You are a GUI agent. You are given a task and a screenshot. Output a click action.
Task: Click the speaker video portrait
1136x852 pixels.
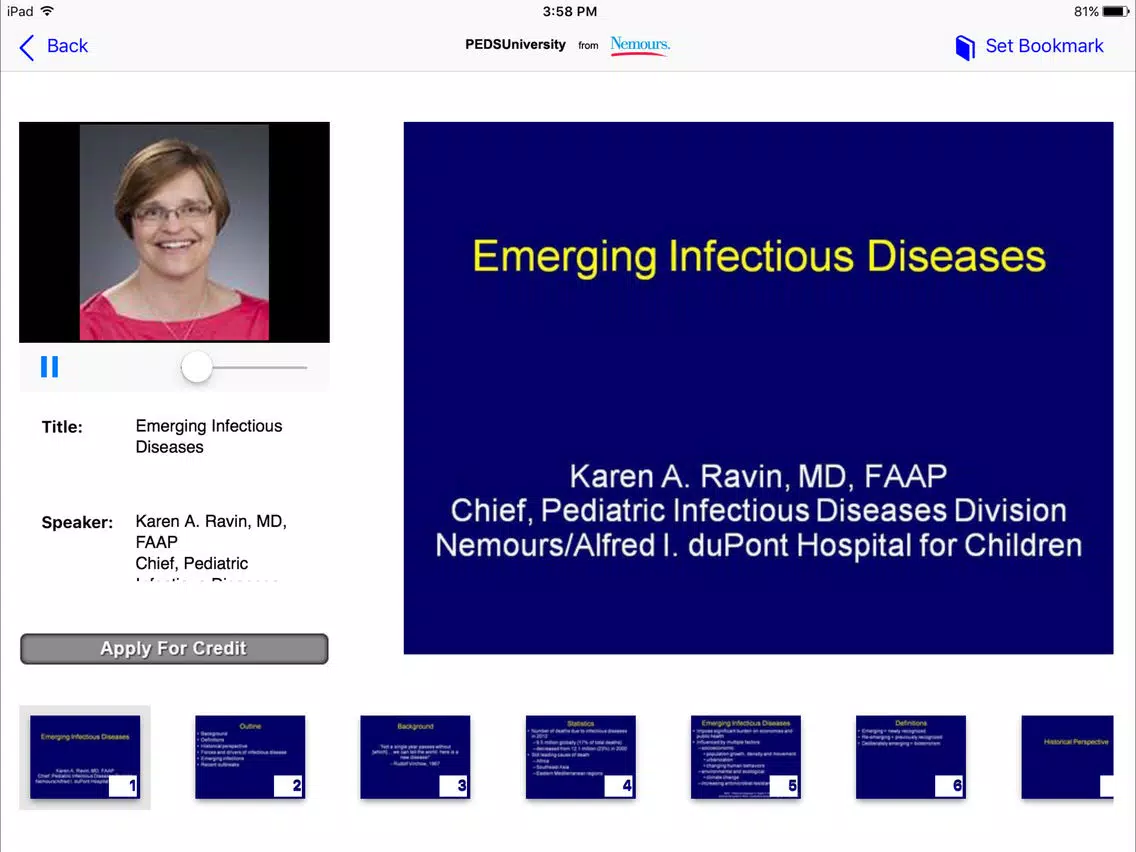[174, 232]
